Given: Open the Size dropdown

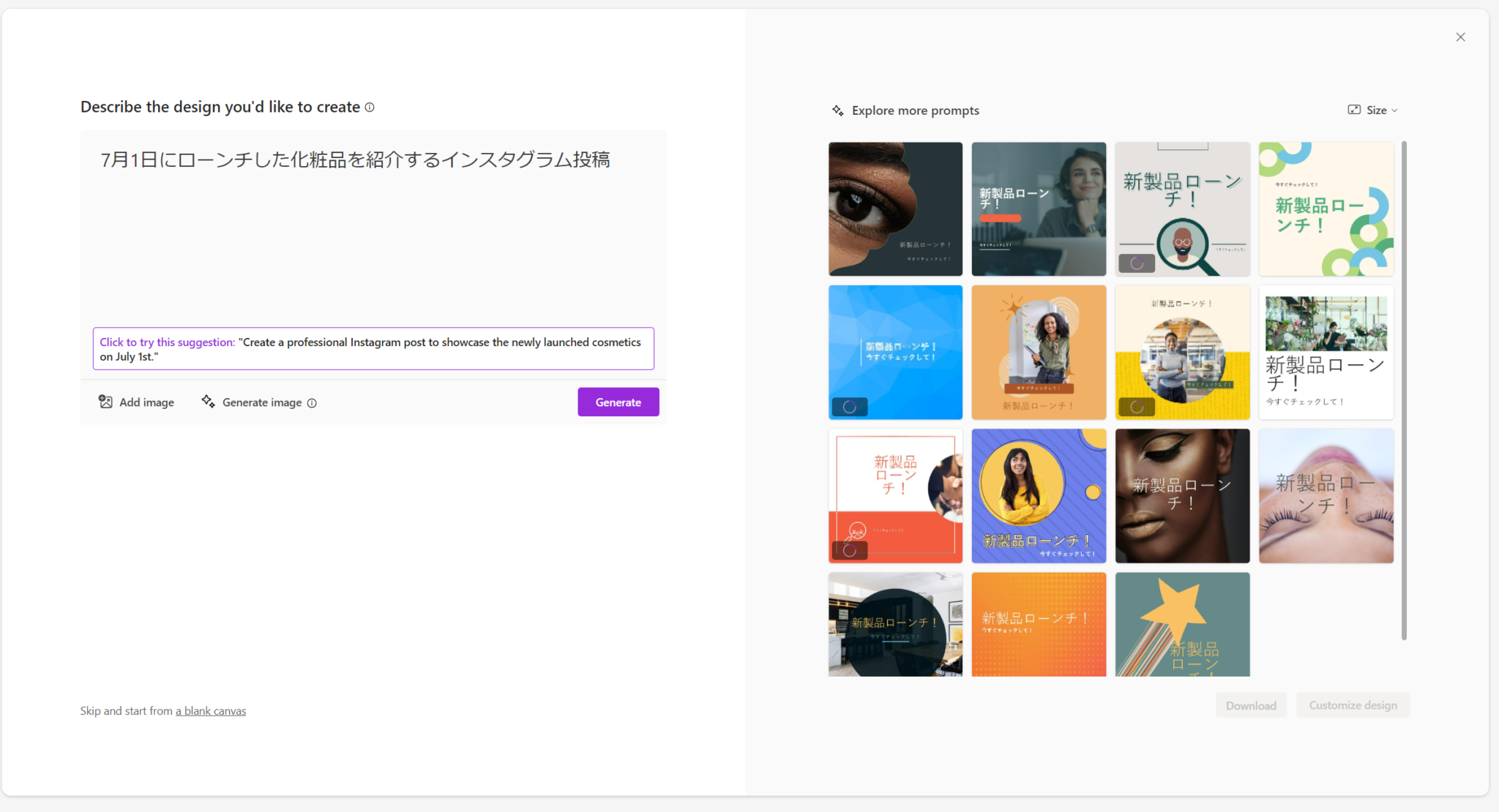Looking at the screenshot, I should pos(1380,110).
